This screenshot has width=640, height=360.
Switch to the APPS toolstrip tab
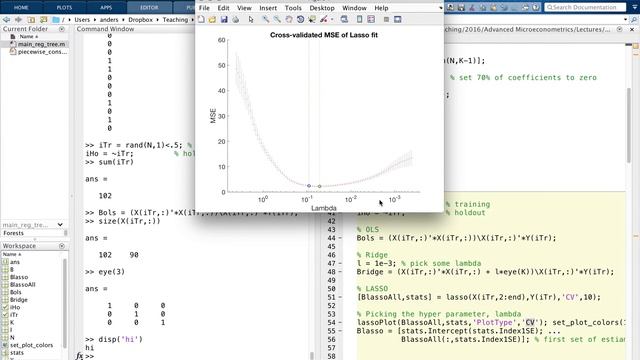106,7
